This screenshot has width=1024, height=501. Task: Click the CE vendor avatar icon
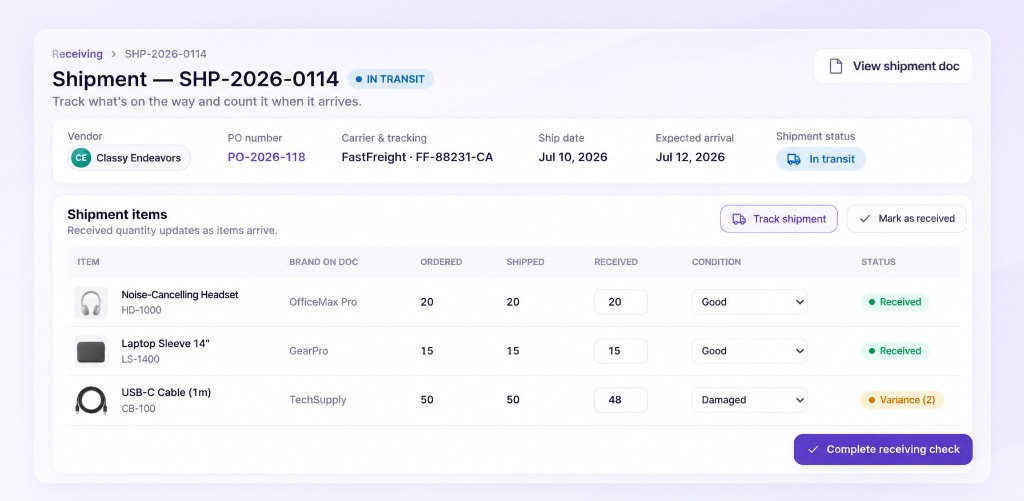(x=81, y=157)
